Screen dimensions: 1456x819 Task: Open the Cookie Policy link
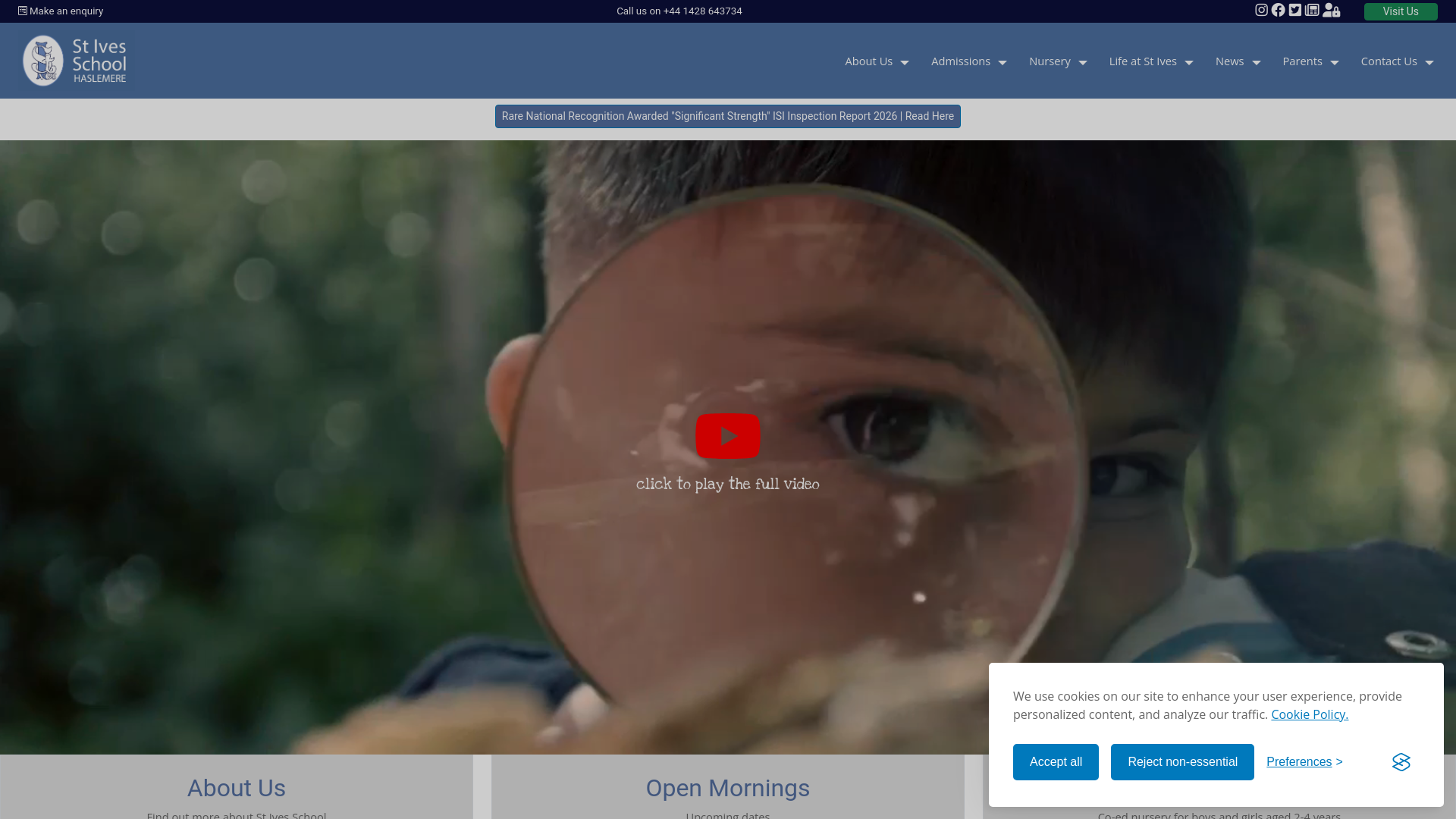[1310, 714]
